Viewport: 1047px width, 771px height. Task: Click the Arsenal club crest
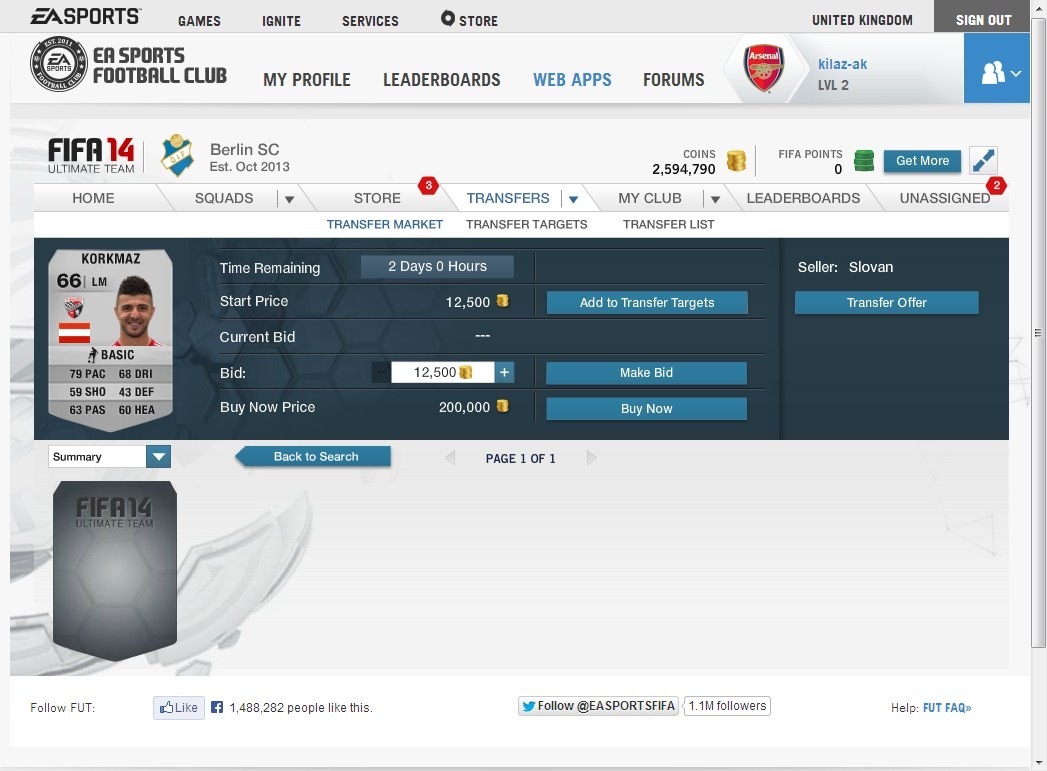(764, 67)
